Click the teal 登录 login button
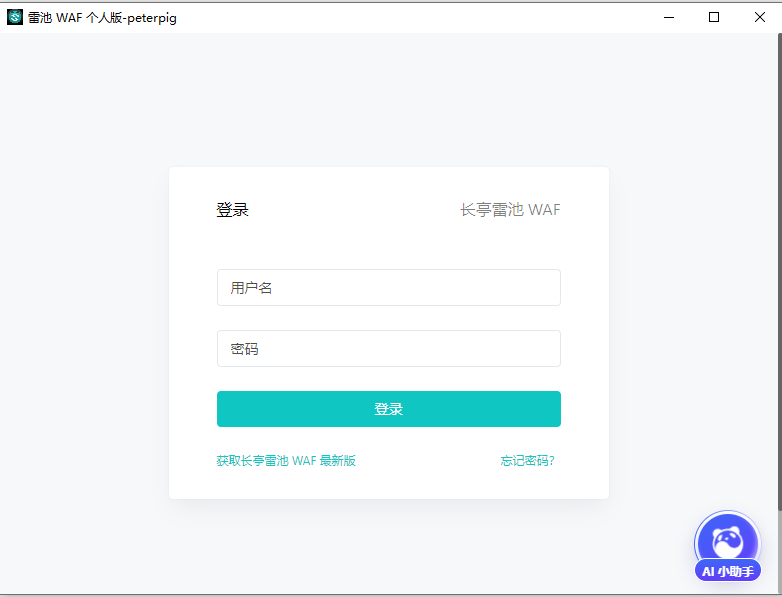The height and width of the screenshot is (597, 782). (389, 409)
